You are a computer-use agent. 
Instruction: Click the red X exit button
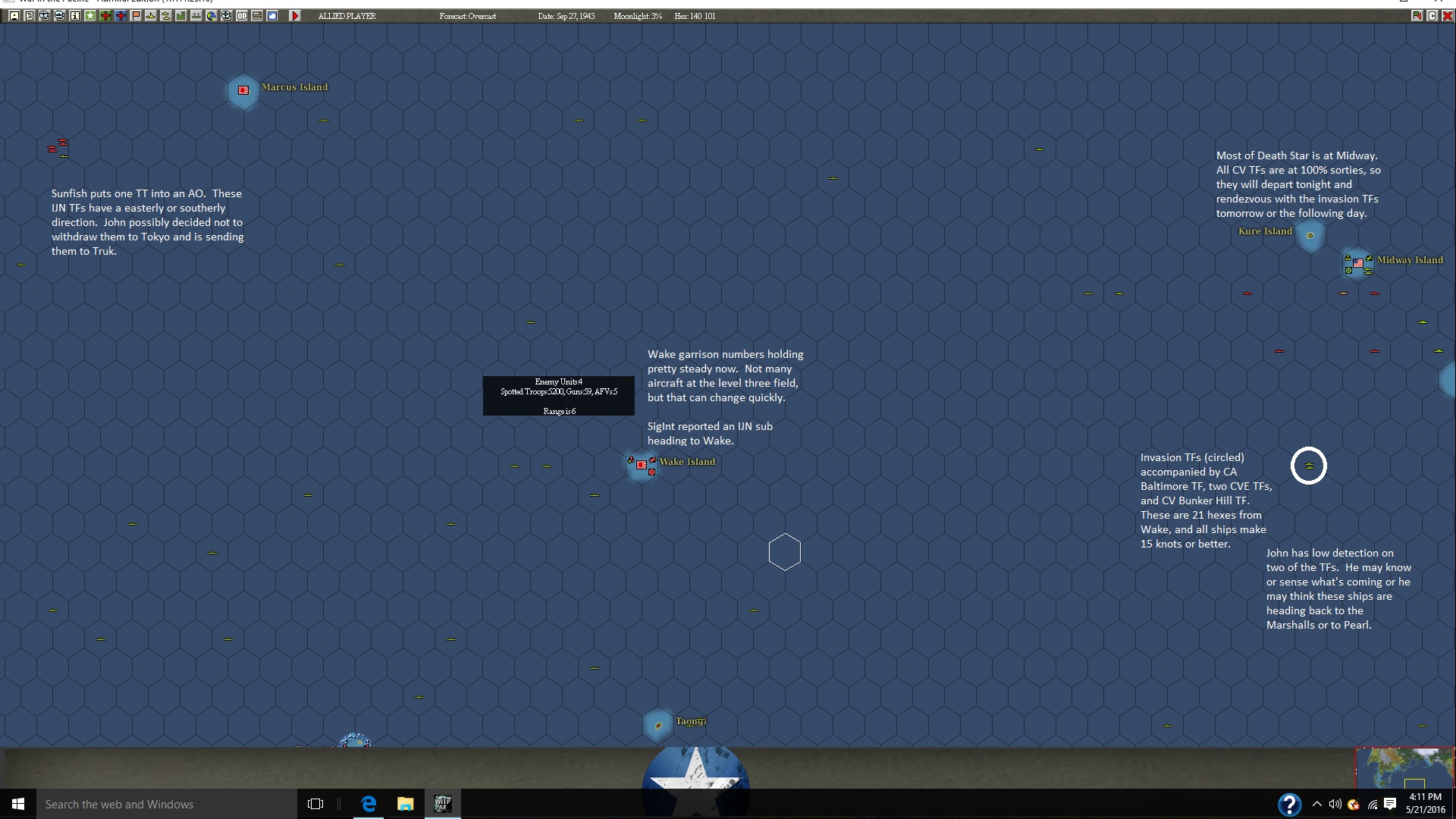[x=1447, y=16]
